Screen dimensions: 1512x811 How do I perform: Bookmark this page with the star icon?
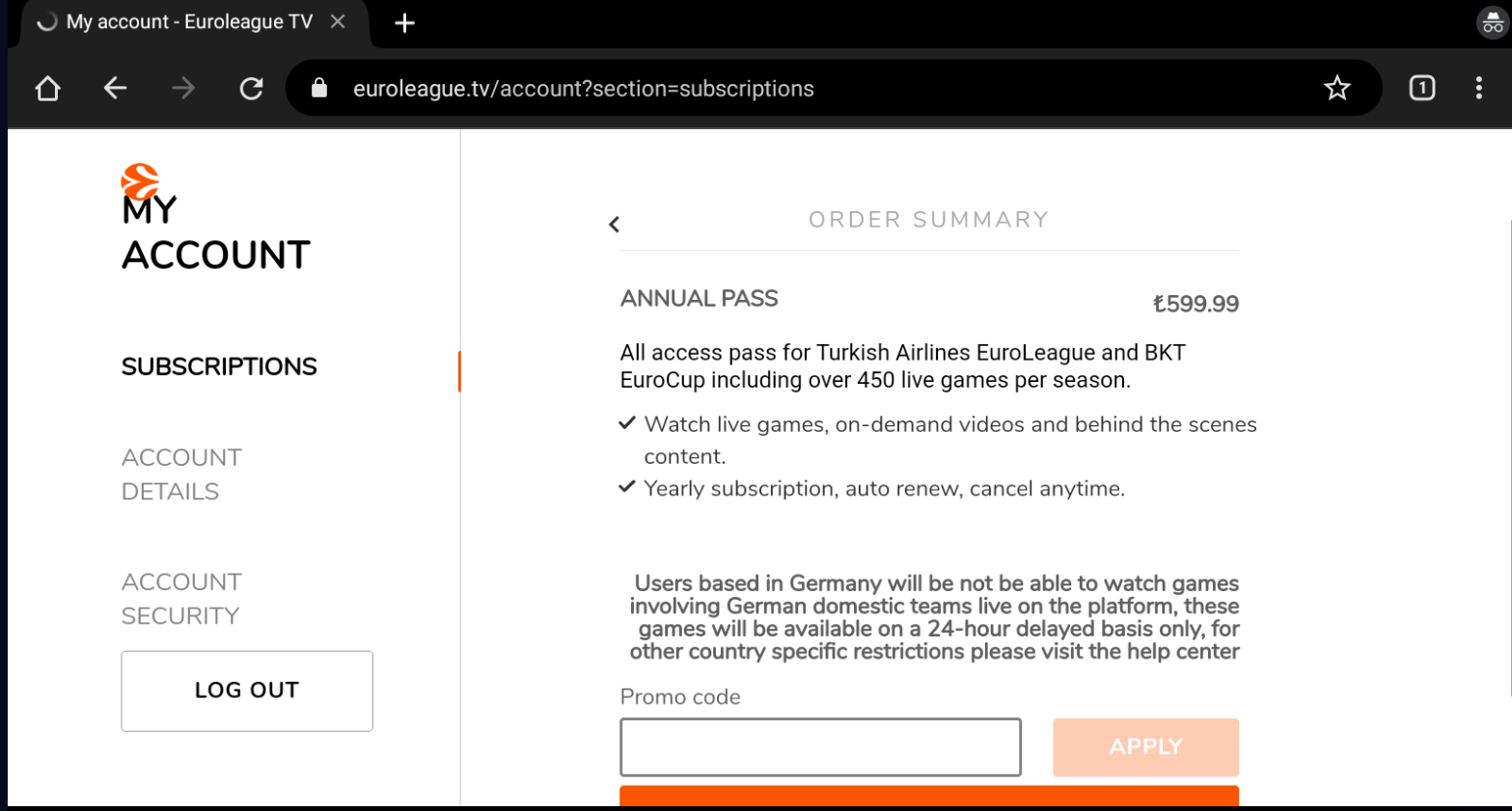[1336, 89]
